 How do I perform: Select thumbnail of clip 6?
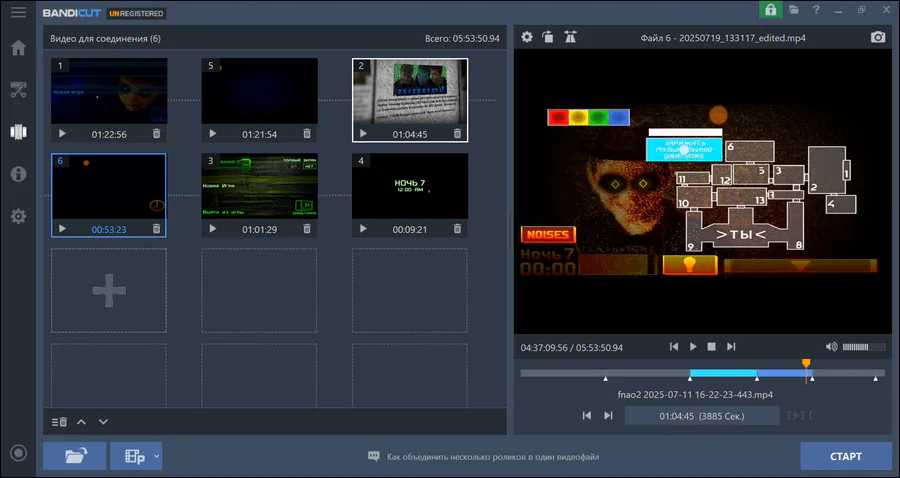[109, 186]
